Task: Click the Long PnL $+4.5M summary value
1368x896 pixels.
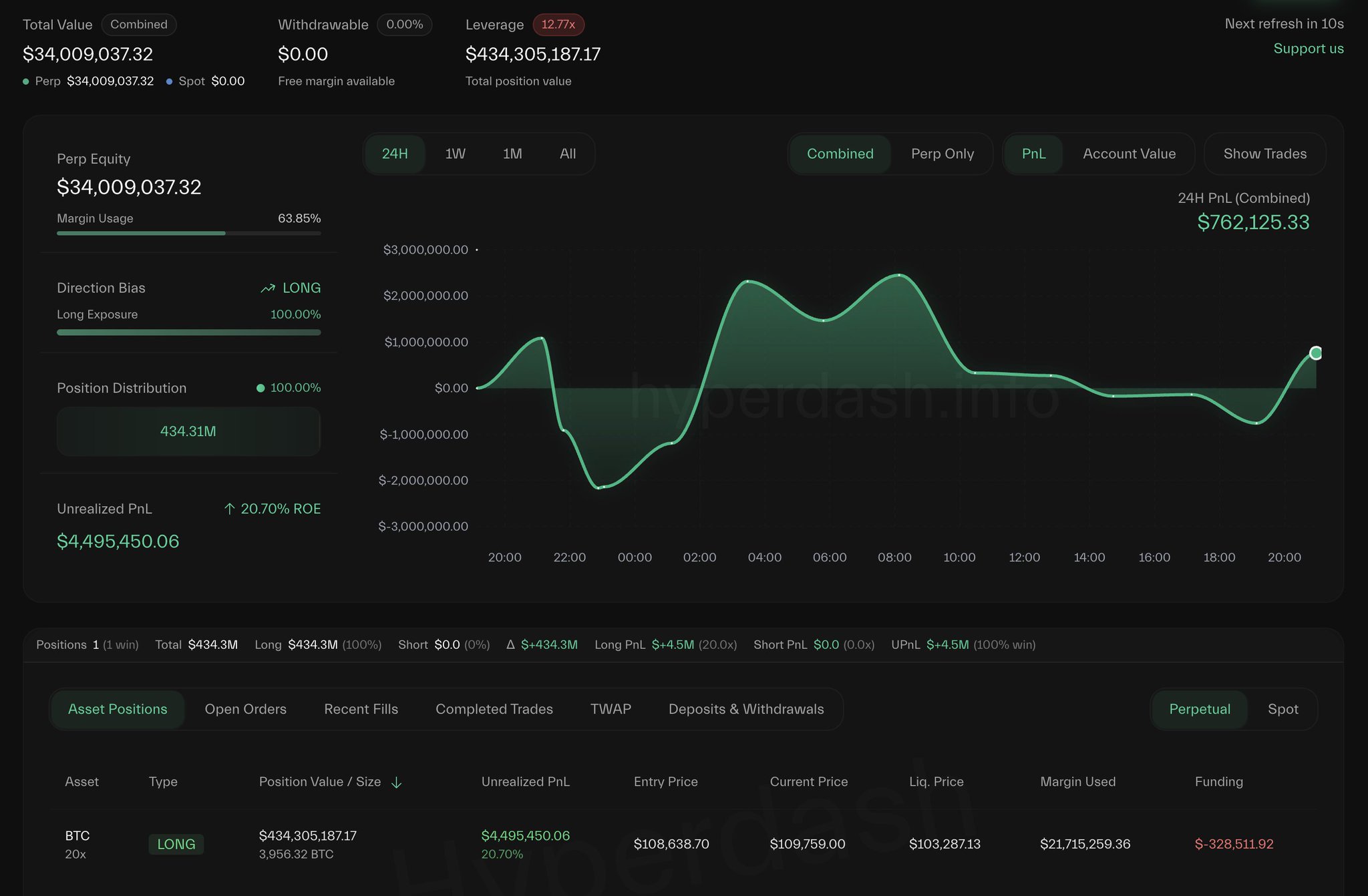Action: coord(673,644)
